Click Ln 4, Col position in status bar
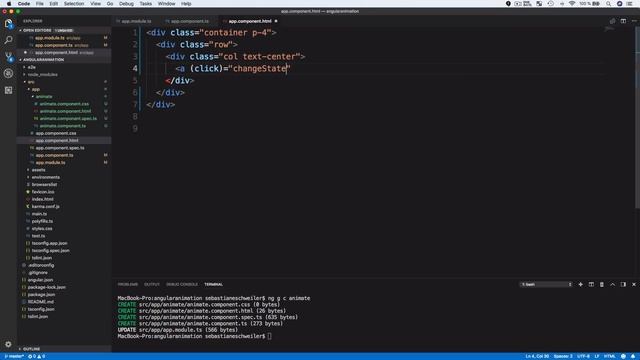Viewport: 640px width, 360px height. (x=537, y=356)
